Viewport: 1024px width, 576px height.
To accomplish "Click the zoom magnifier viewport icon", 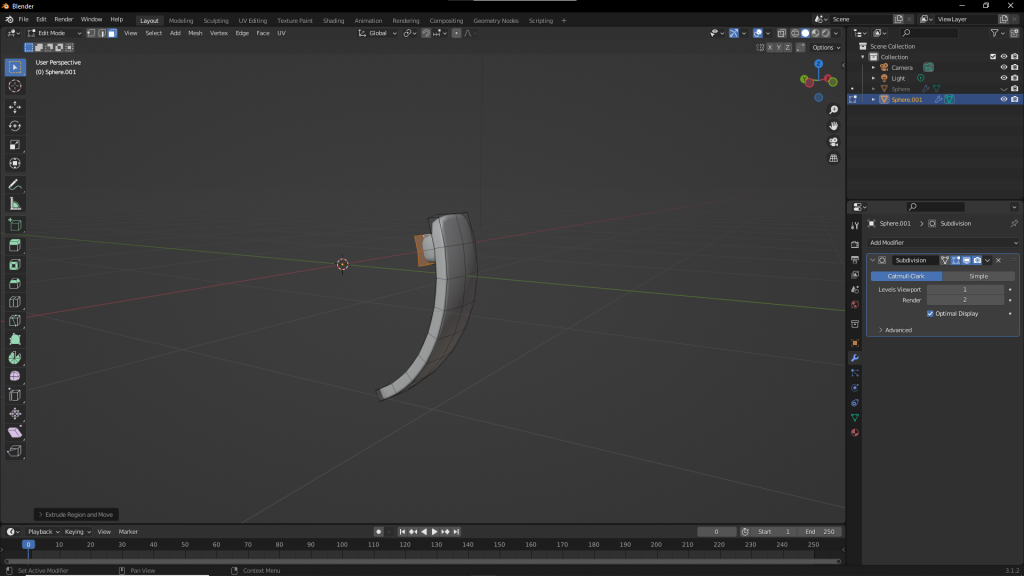I will (834, 110).
